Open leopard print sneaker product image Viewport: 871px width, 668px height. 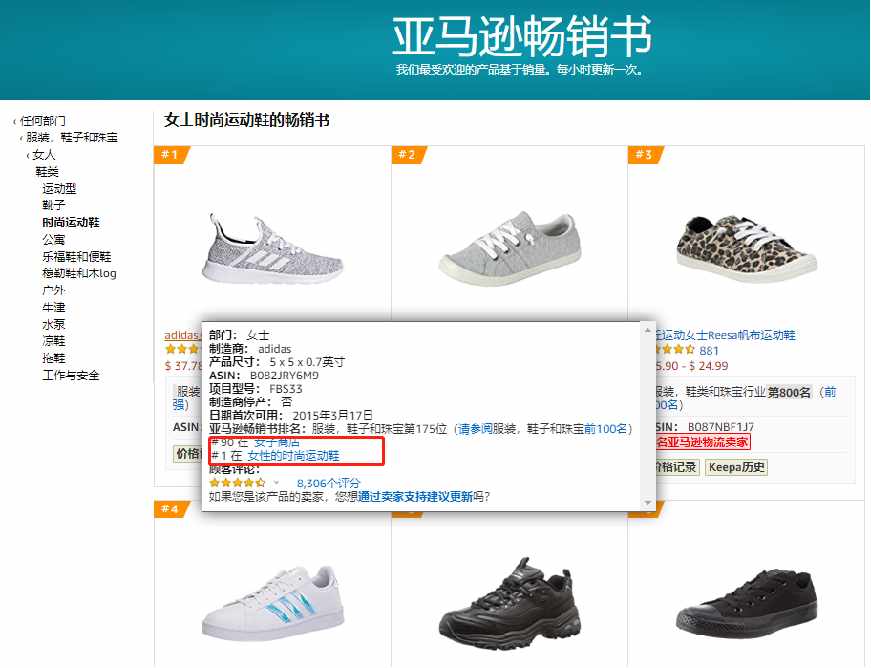(x=745, y=248)
